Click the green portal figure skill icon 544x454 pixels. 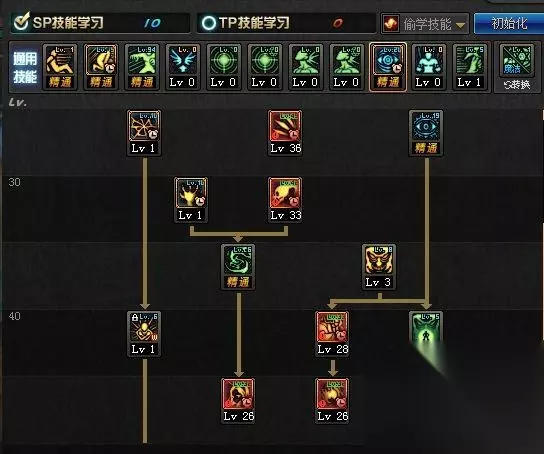click(426, 327)
